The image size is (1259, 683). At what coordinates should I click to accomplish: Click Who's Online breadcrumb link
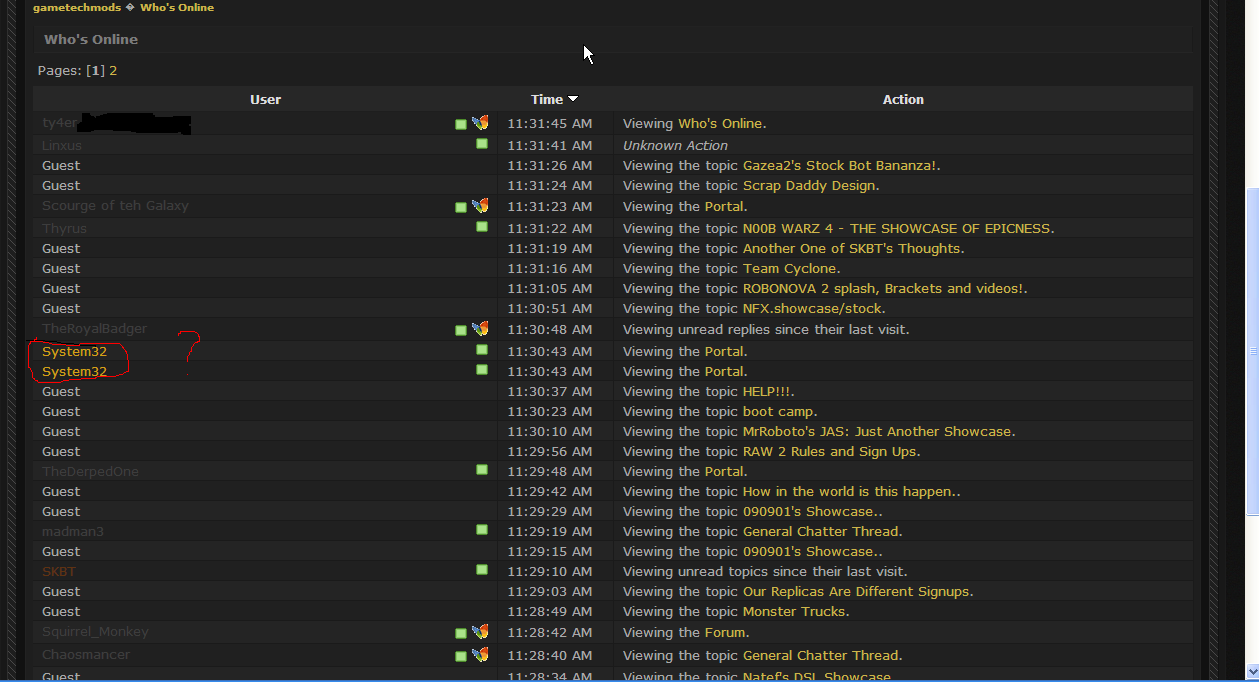pyautogui.click(x=177, y=8)
